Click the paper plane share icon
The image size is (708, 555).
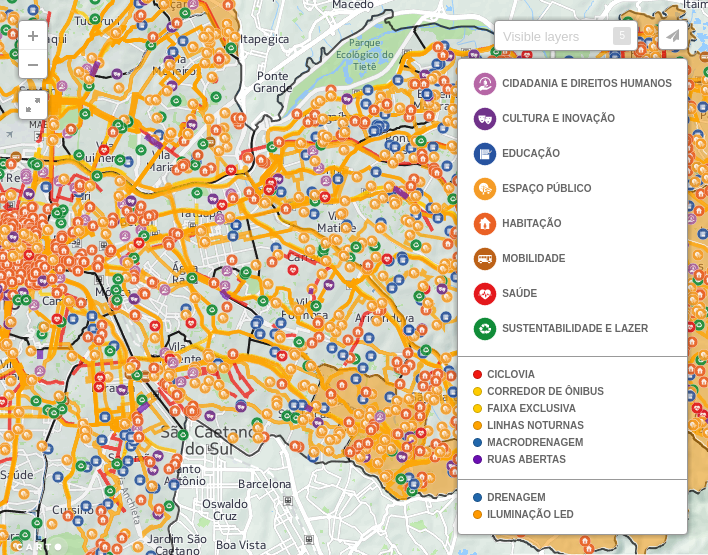(673, 36)
